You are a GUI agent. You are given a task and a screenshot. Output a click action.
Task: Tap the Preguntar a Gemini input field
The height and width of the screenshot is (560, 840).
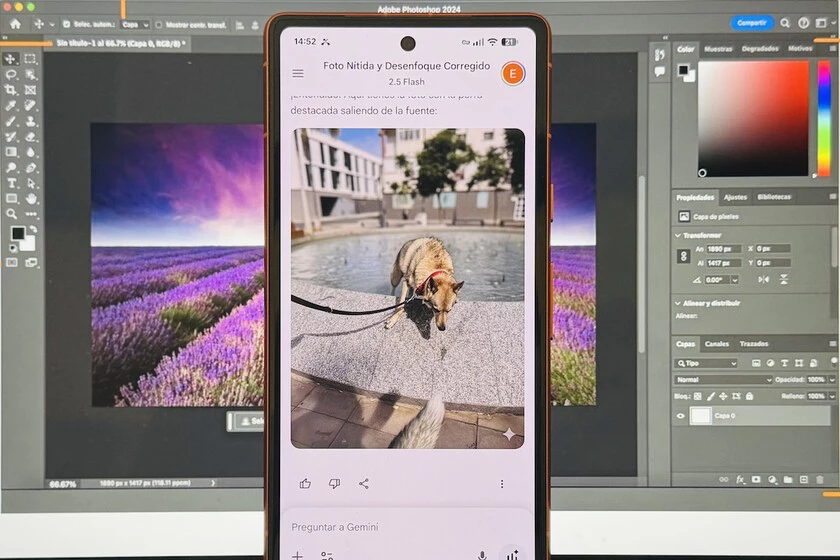(400, 527)
